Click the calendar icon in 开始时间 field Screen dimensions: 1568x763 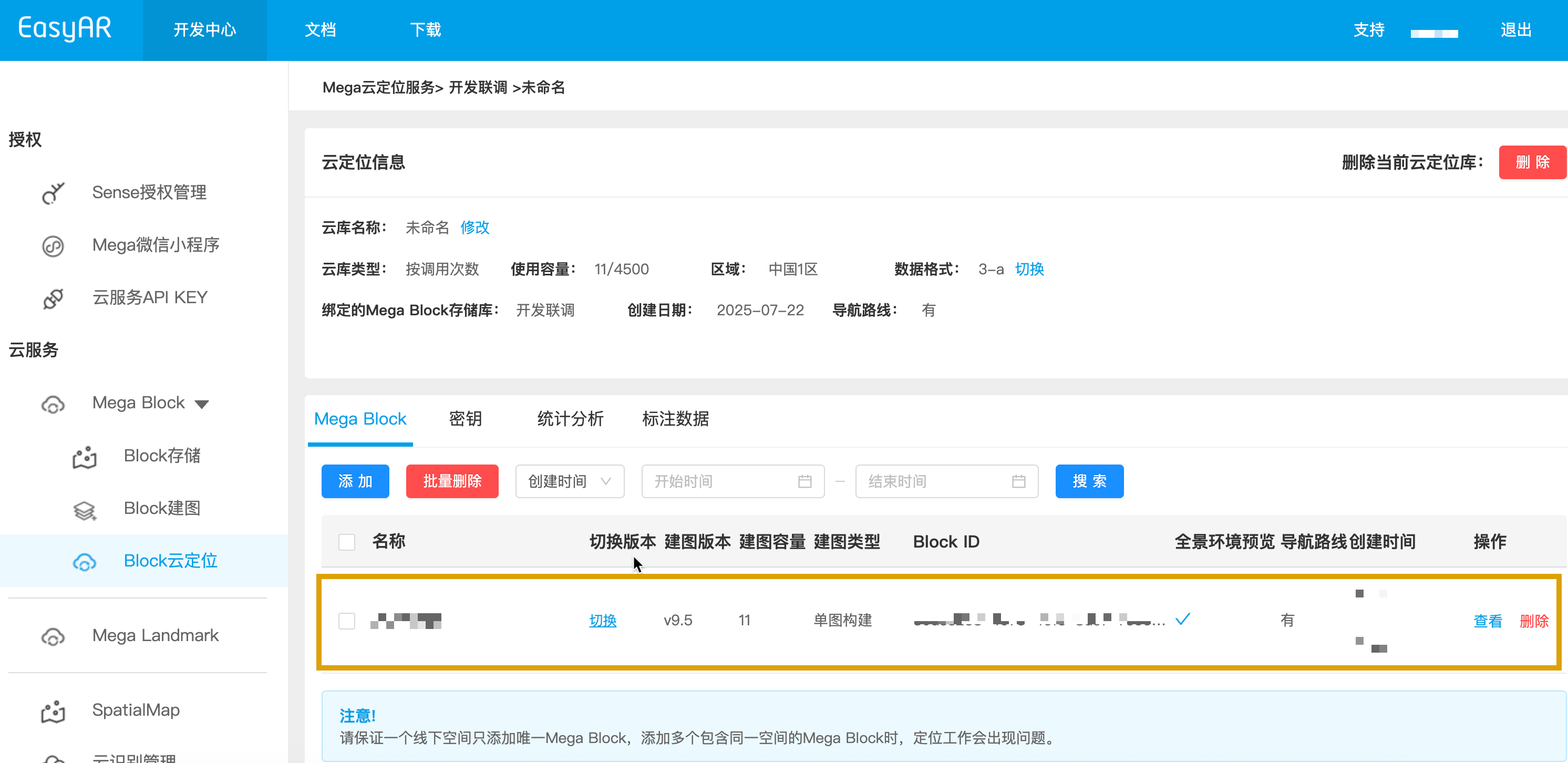point(804,482)
